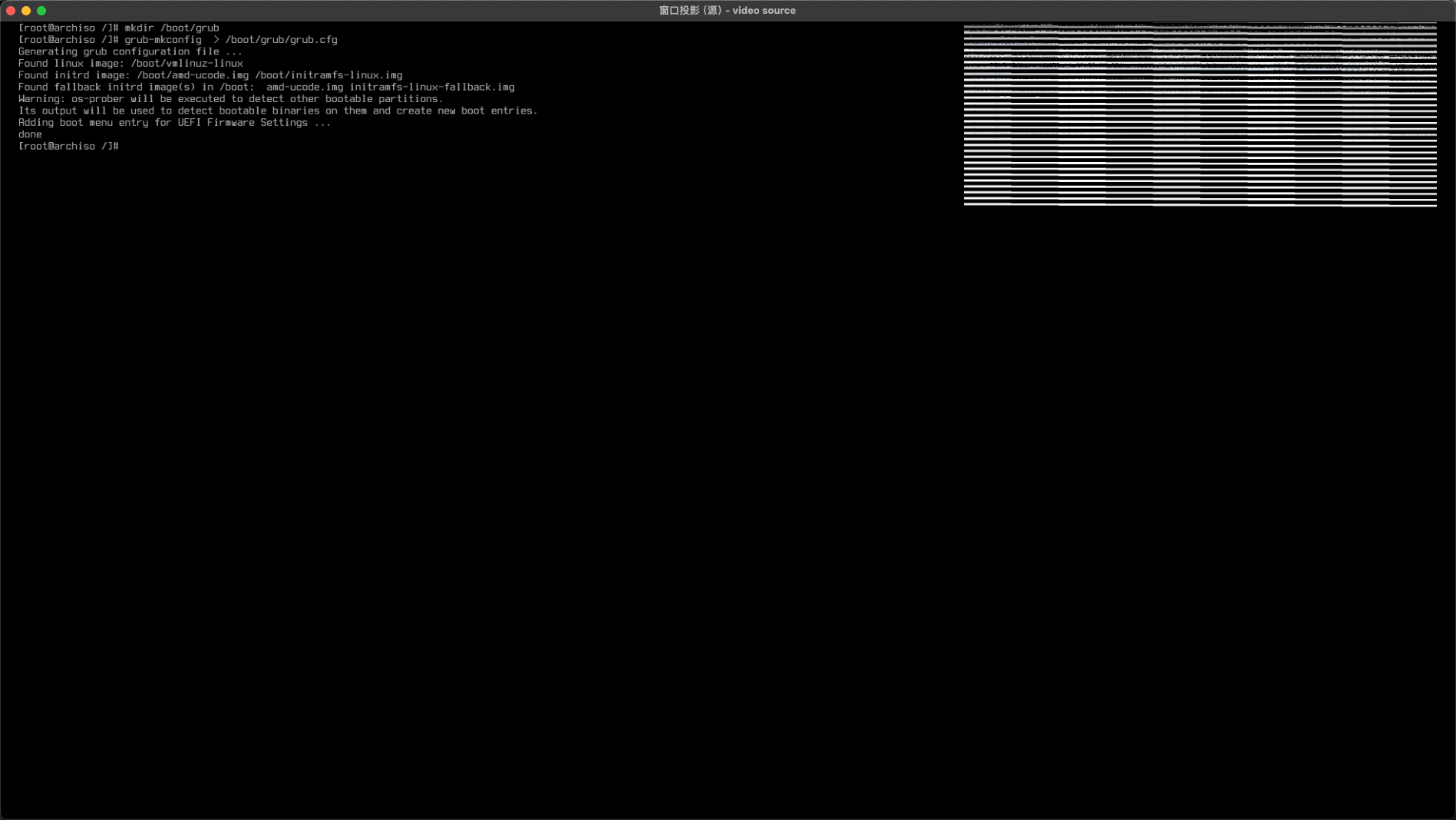This screenshot has height=820, width=1456.
Task: Click the window title 'video source'
Action: pos(727,11)
